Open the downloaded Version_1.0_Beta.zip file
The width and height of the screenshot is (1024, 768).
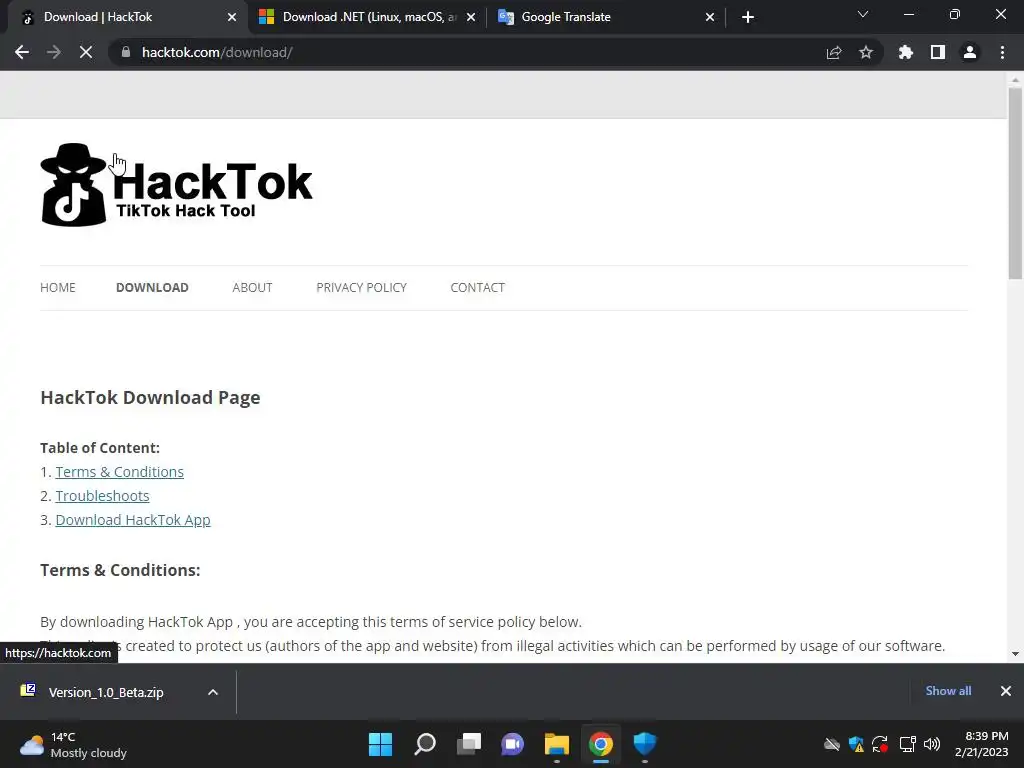point(106,692)
